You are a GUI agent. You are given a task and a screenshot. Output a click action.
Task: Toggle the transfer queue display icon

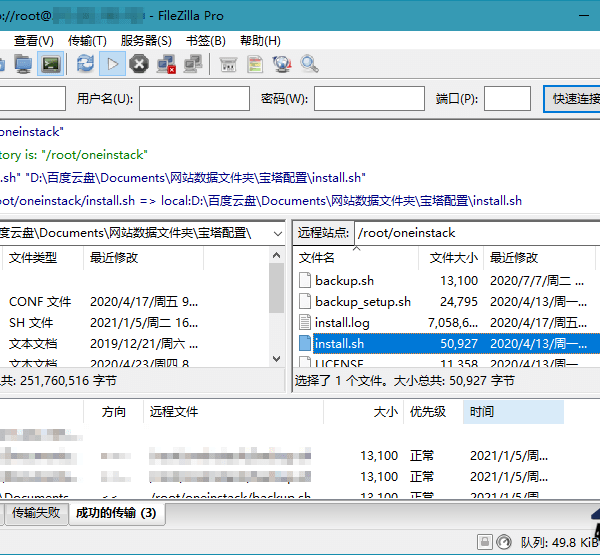[50, 64]
